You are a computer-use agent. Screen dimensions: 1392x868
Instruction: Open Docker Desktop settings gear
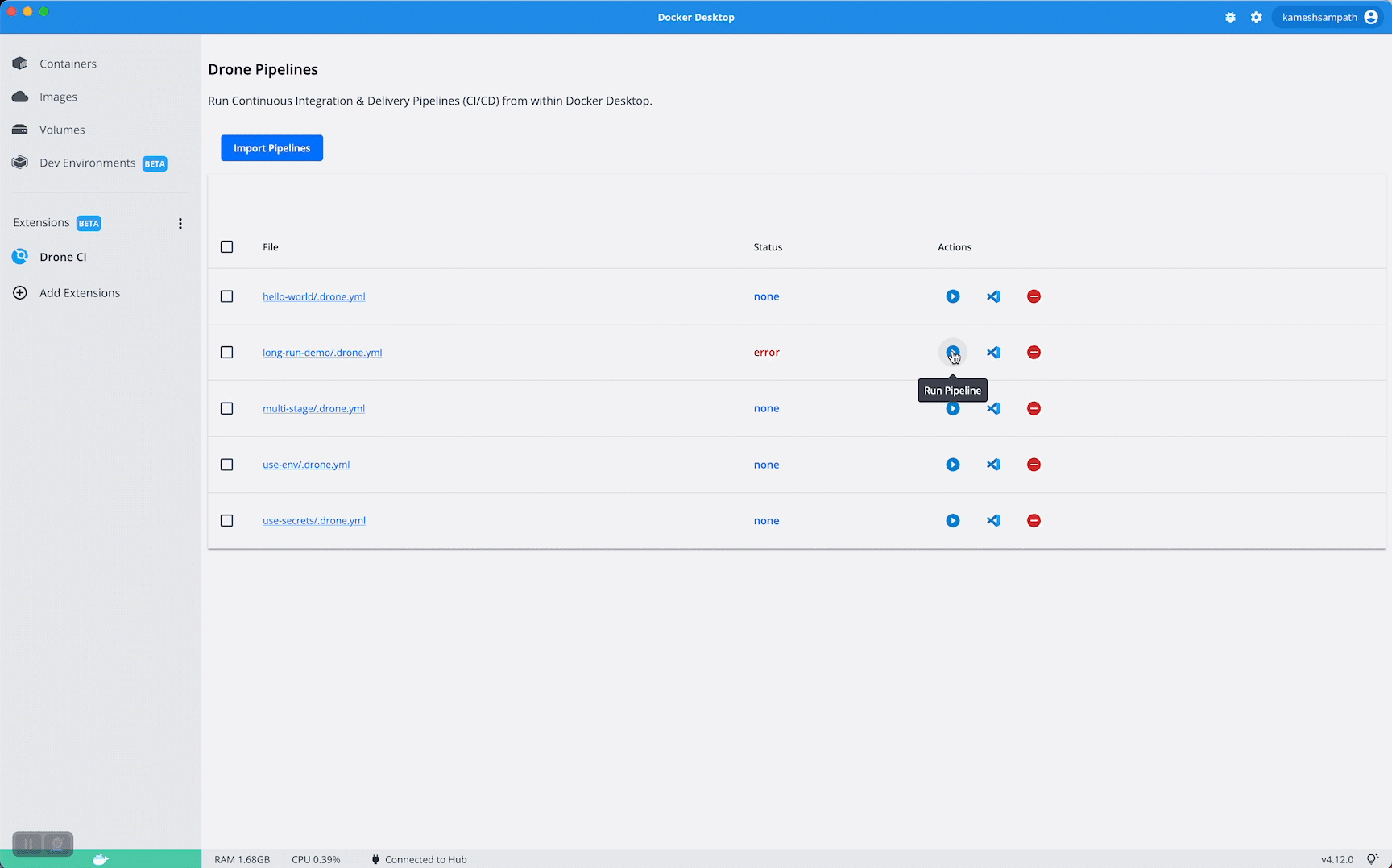tap(1257, 17)
